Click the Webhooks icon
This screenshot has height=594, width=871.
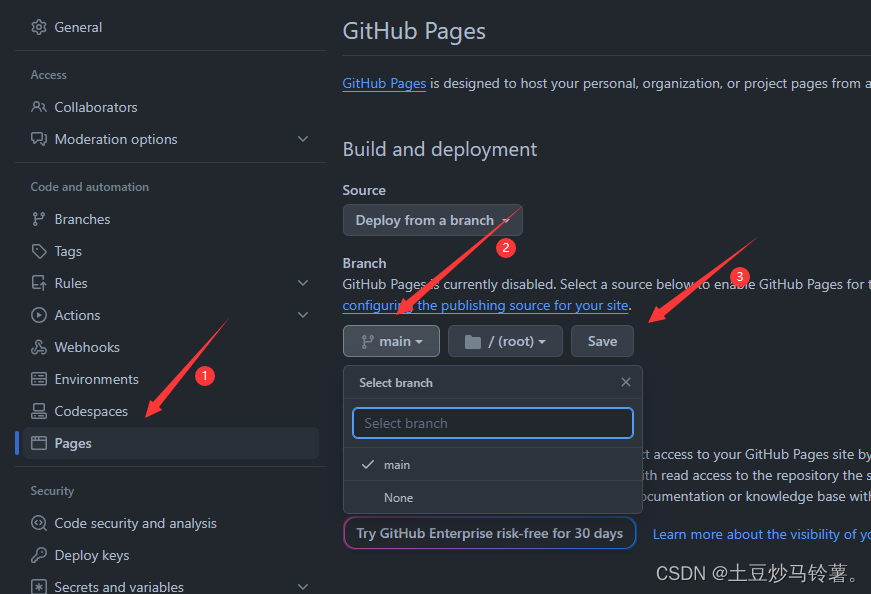(x=39, y=347)
